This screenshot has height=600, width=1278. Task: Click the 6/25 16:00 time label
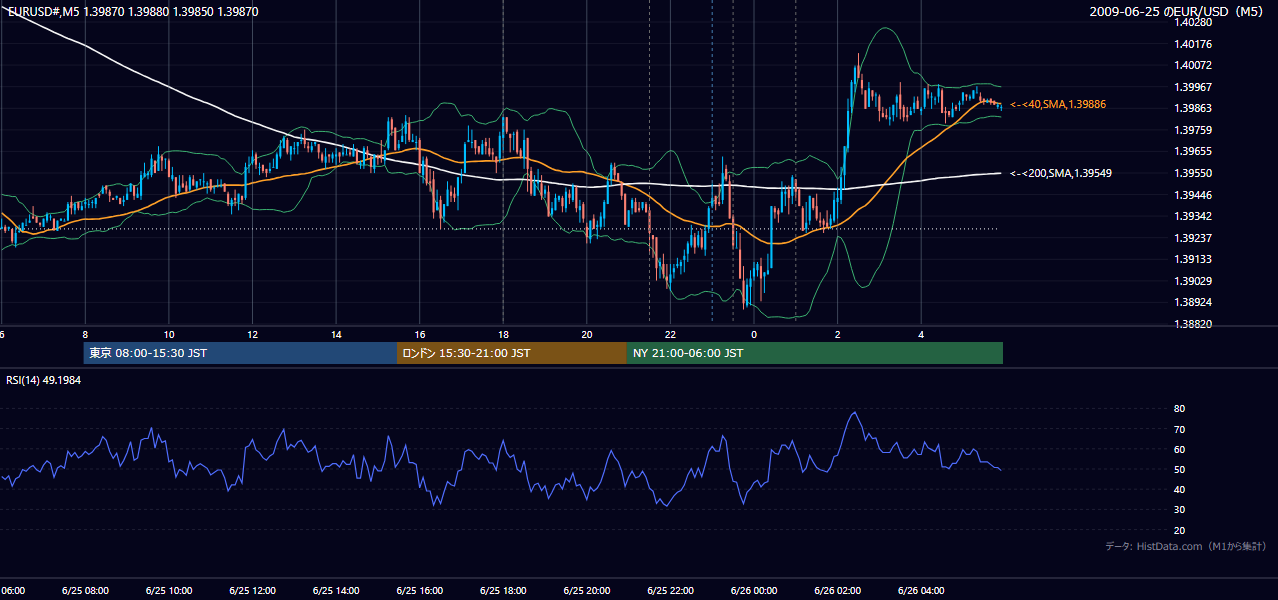(x=419, y=591)
